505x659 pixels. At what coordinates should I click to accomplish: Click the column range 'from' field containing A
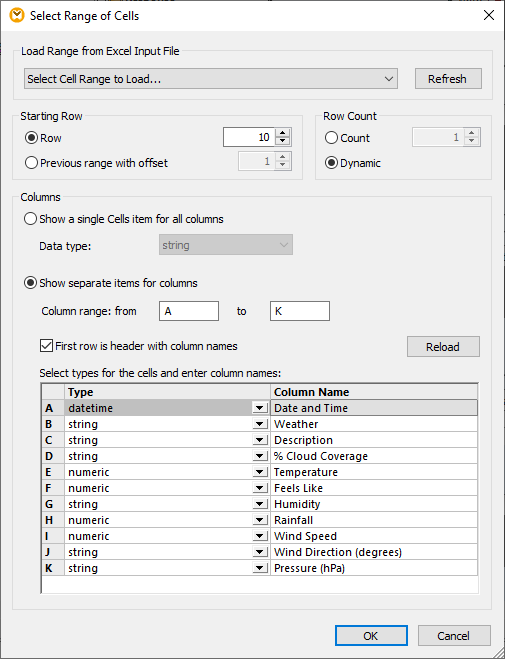coord(189,311)
